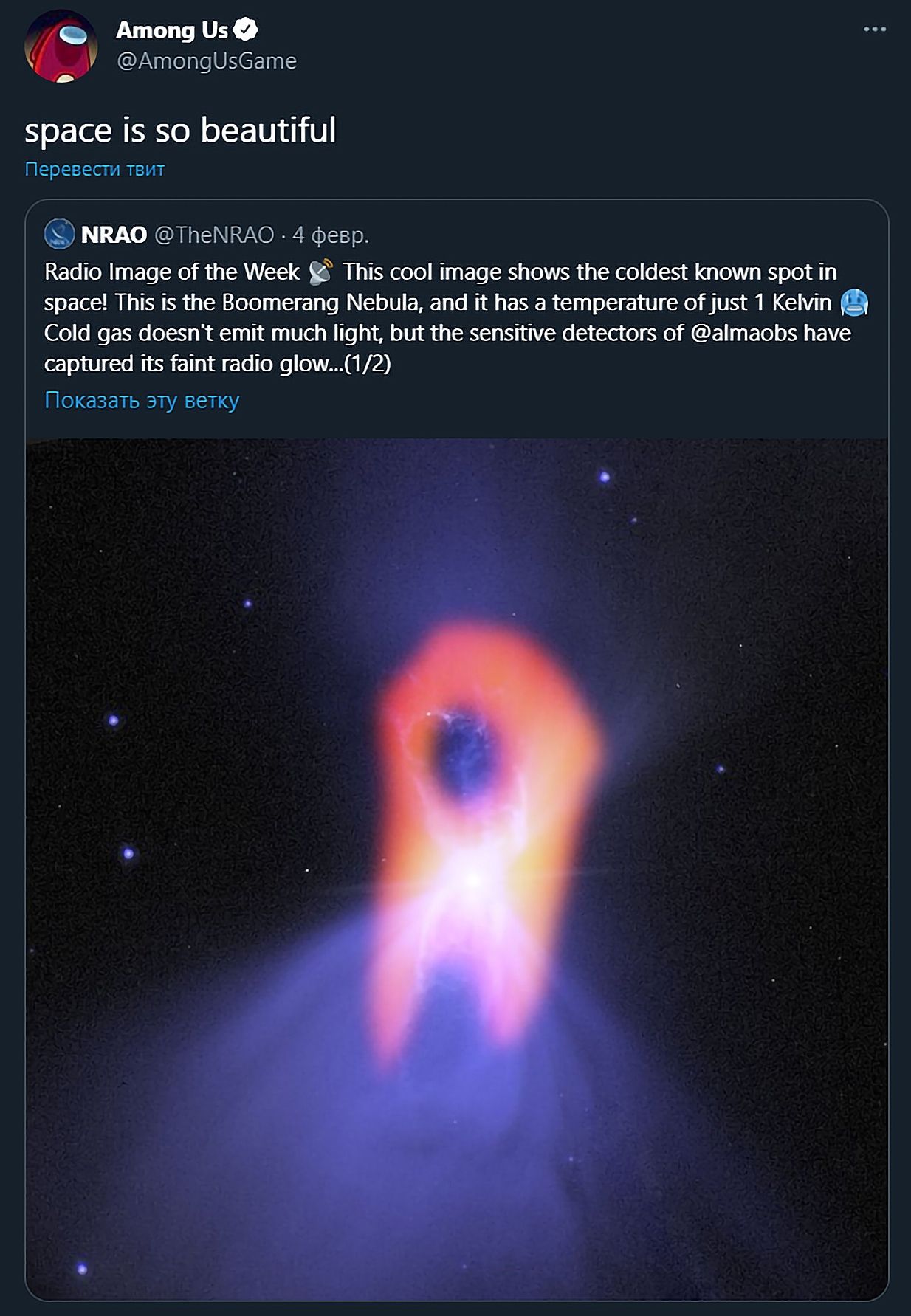Click the satellite dish emoji
911x1316 pixels.
320,272
